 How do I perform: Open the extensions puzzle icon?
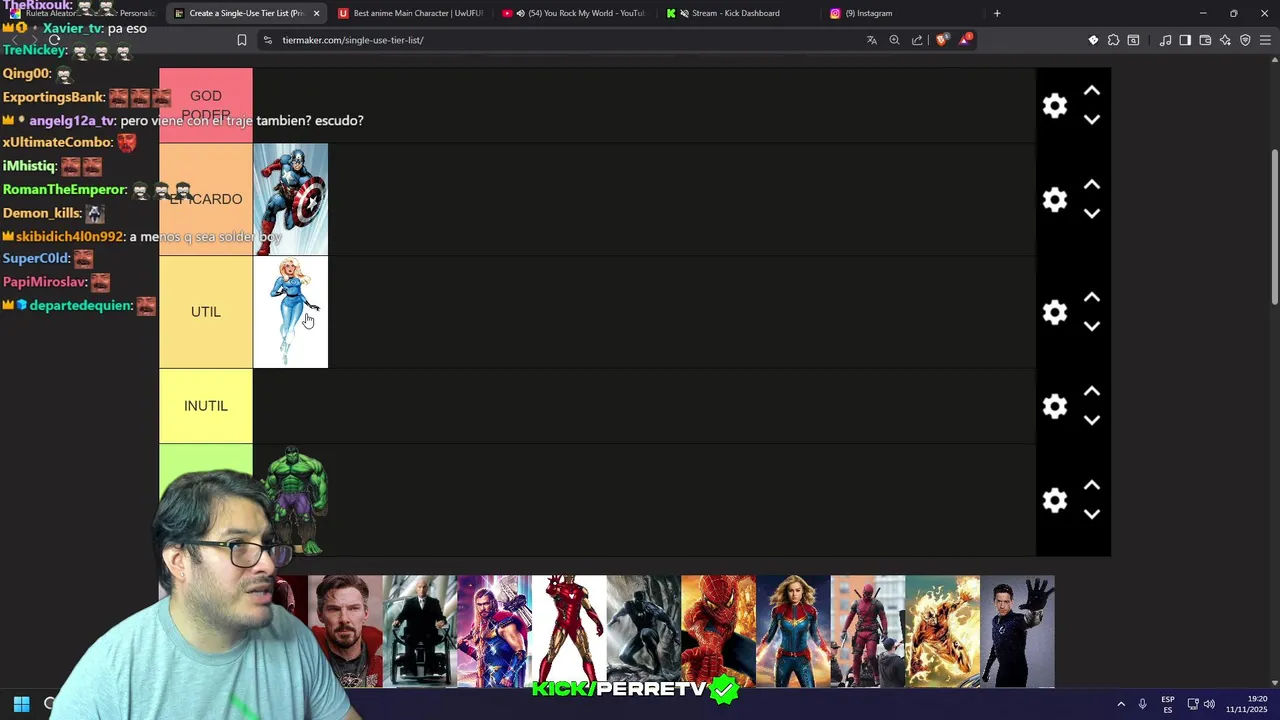click(1113, 40)
